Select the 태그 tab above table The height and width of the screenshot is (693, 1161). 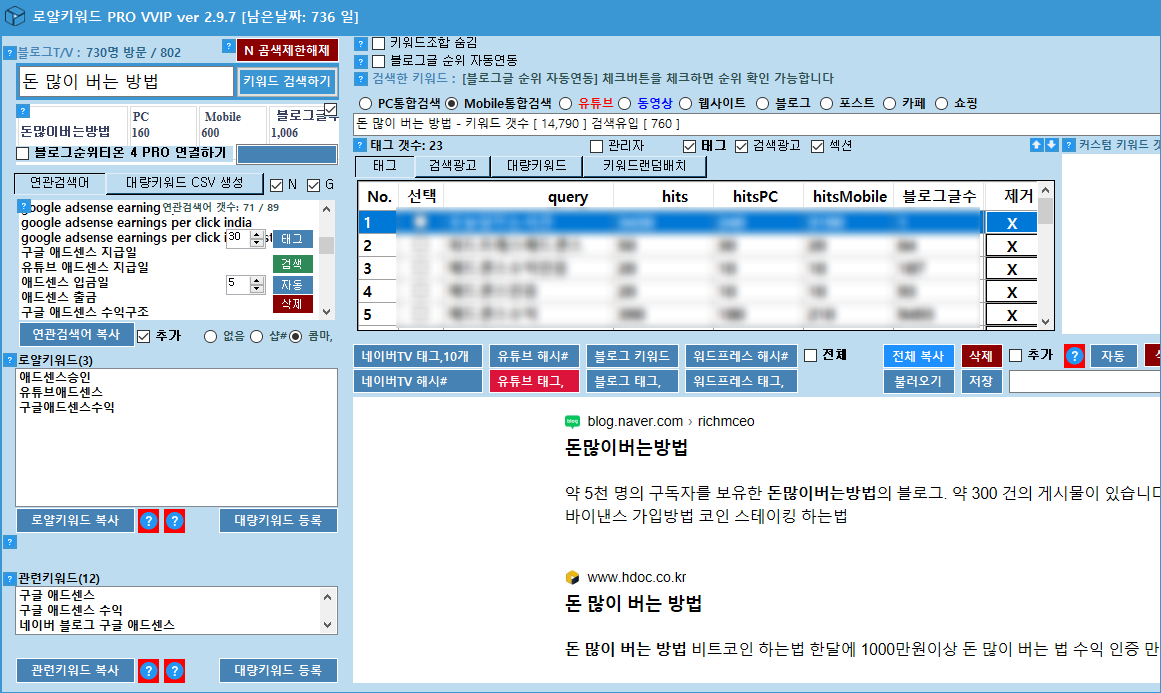pyautogui.click(x=384, y=166)
